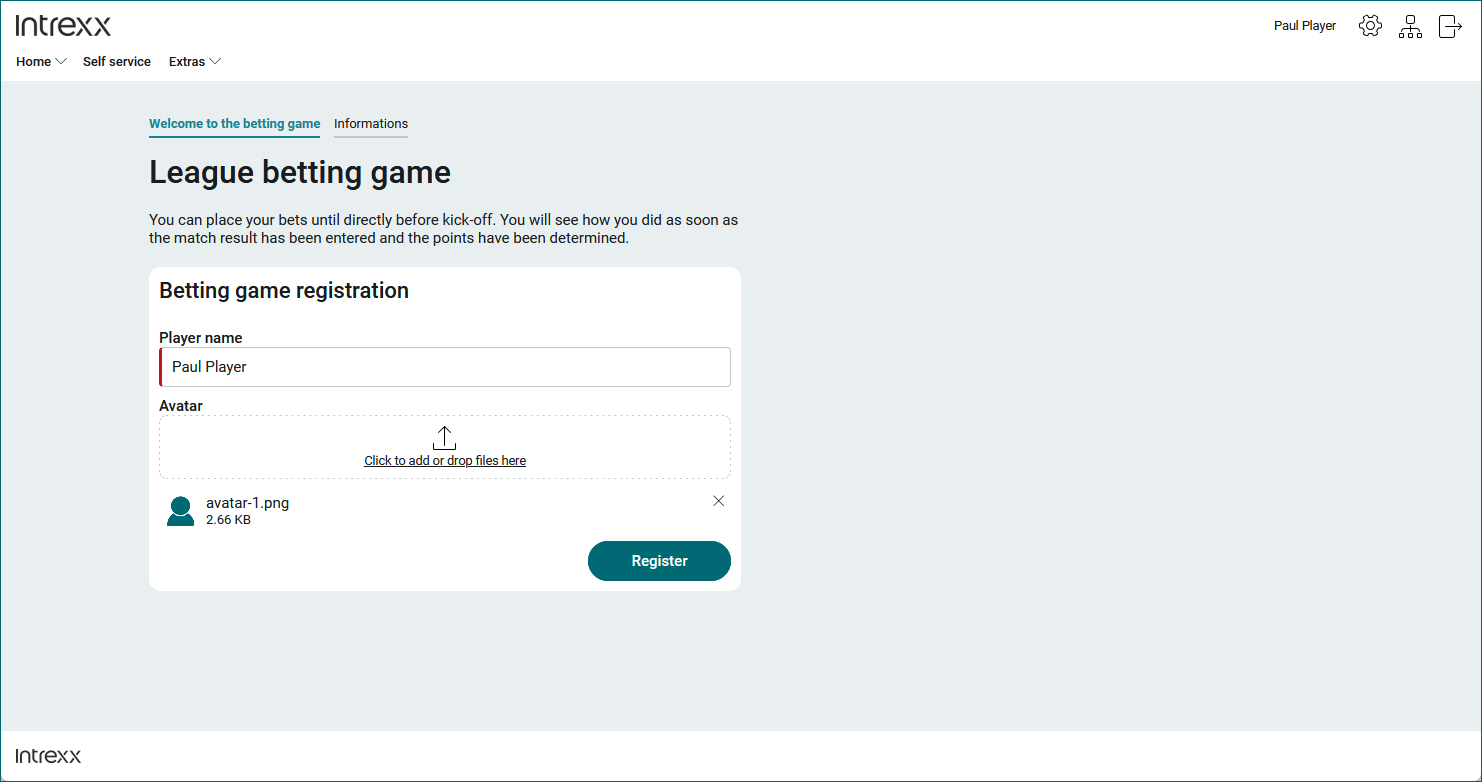The image size is (1482, 782).
Task: Click the Paul Player username in the header
Action: click(1304, 26)
